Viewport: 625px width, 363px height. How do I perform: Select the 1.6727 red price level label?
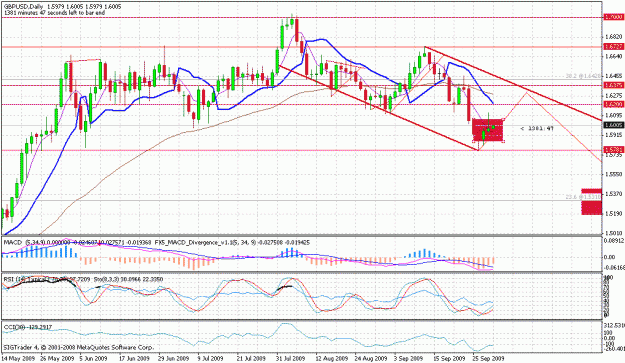[613, 47]
